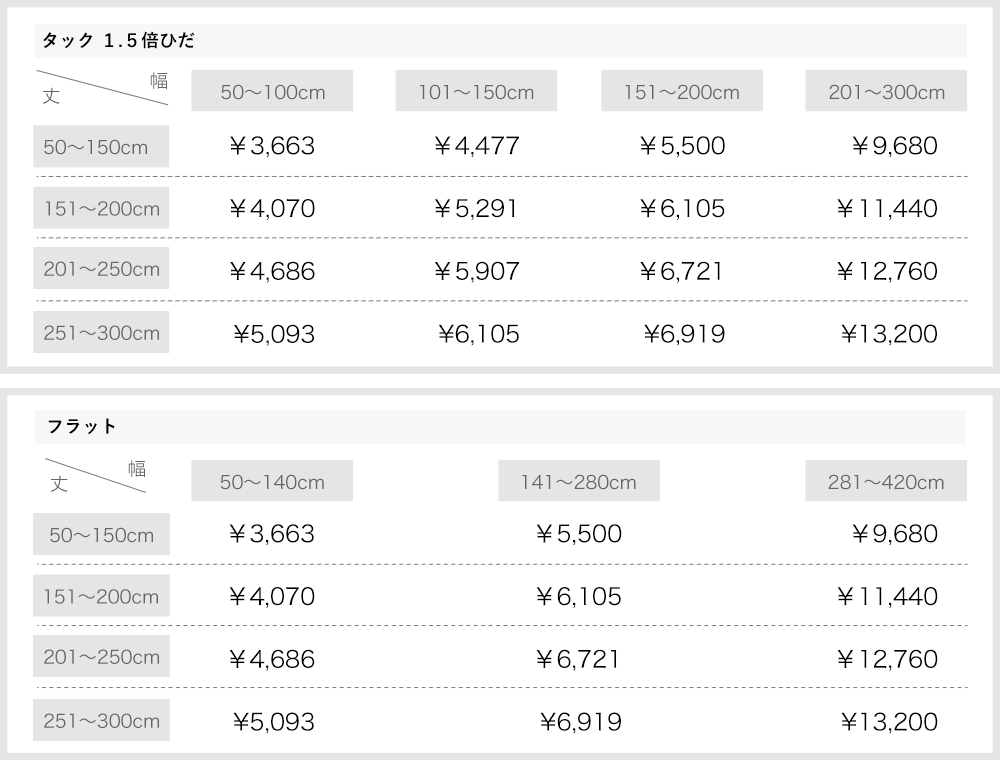1000x760 pixels.
Task: Click the 151～200cm row label in the フラット table
Action: 101,596
